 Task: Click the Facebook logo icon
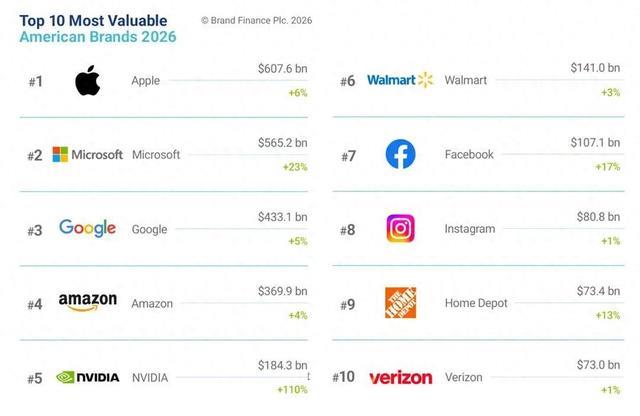(400, 155)
